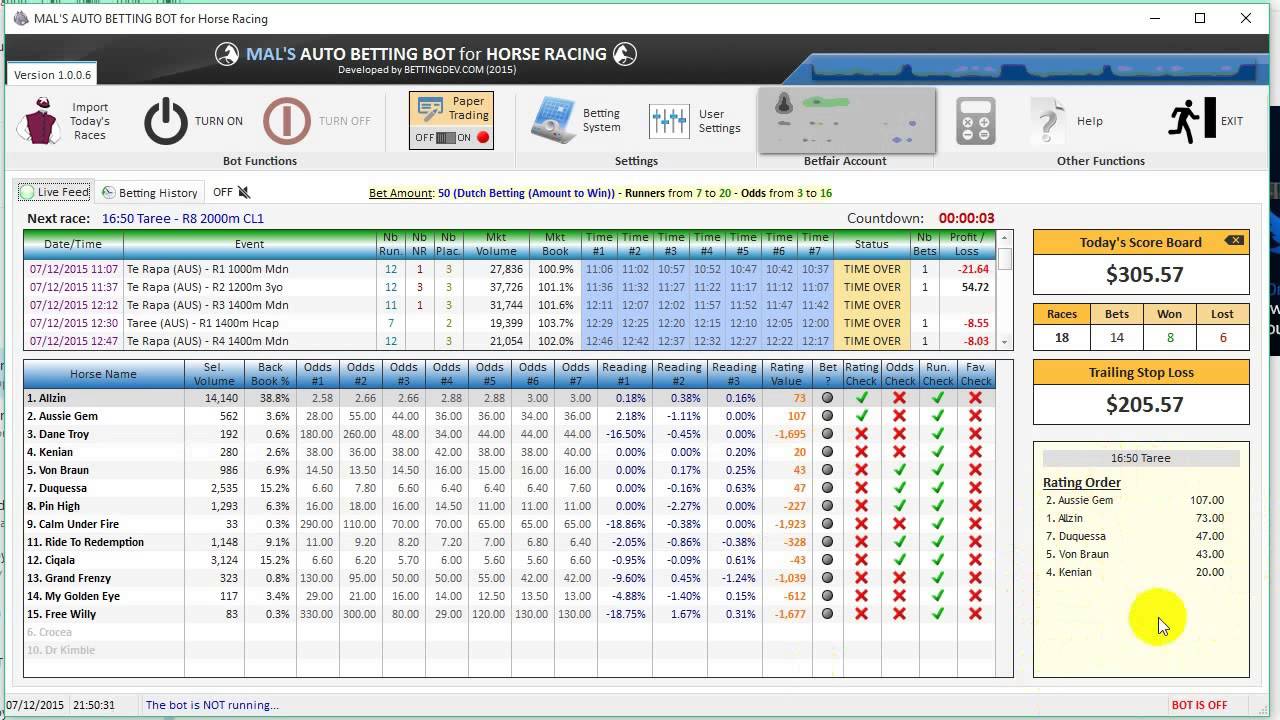
Task: Click Bet? circle for Duquessa row
Action: pyautogui.click(x=827, y=488)
